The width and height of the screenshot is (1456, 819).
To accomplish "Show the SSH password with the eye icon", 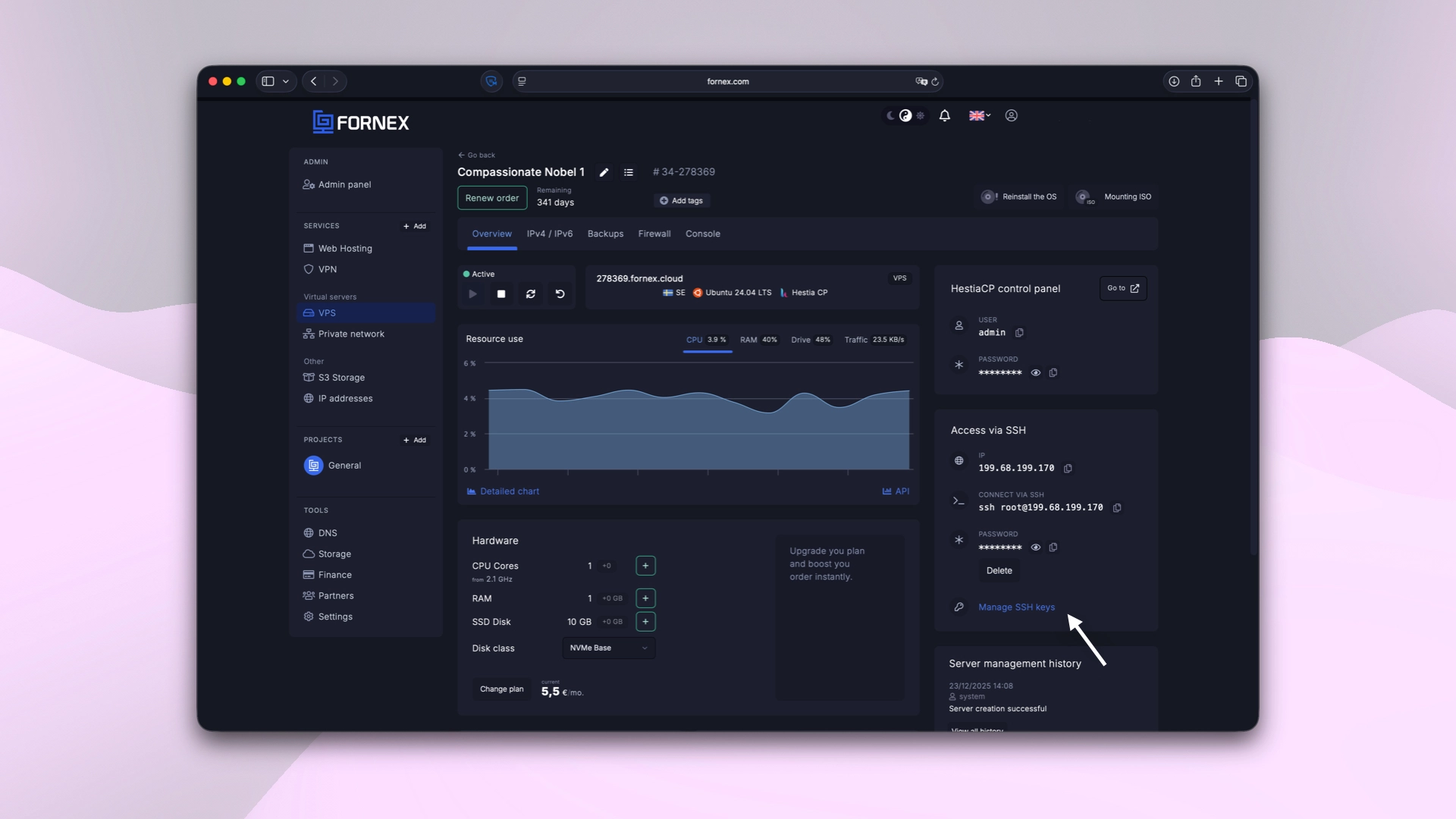I will (x=1036, y=548).
